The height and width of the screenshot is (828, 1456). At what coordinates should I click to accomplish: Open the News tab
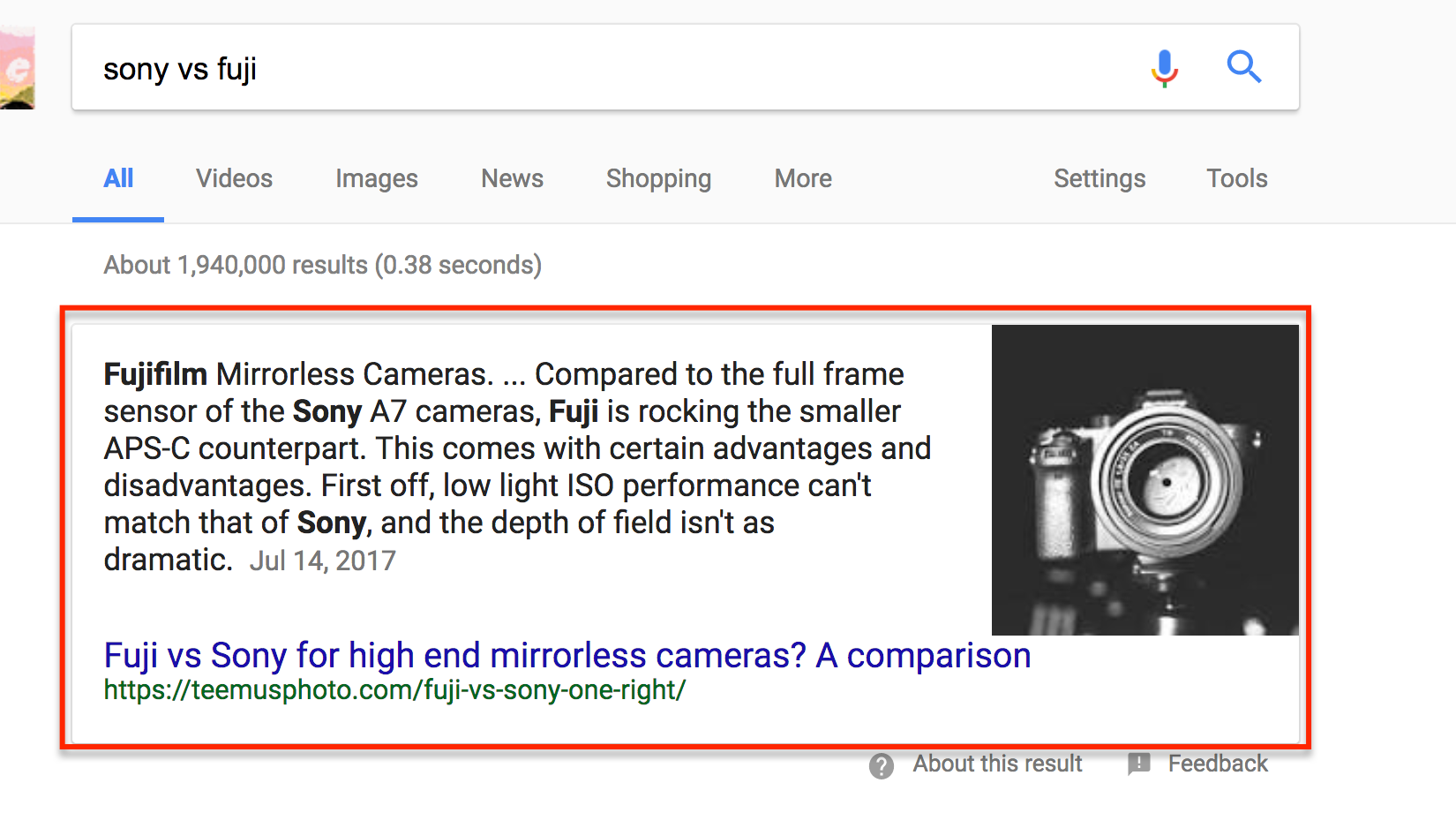[x=512, y=178]
